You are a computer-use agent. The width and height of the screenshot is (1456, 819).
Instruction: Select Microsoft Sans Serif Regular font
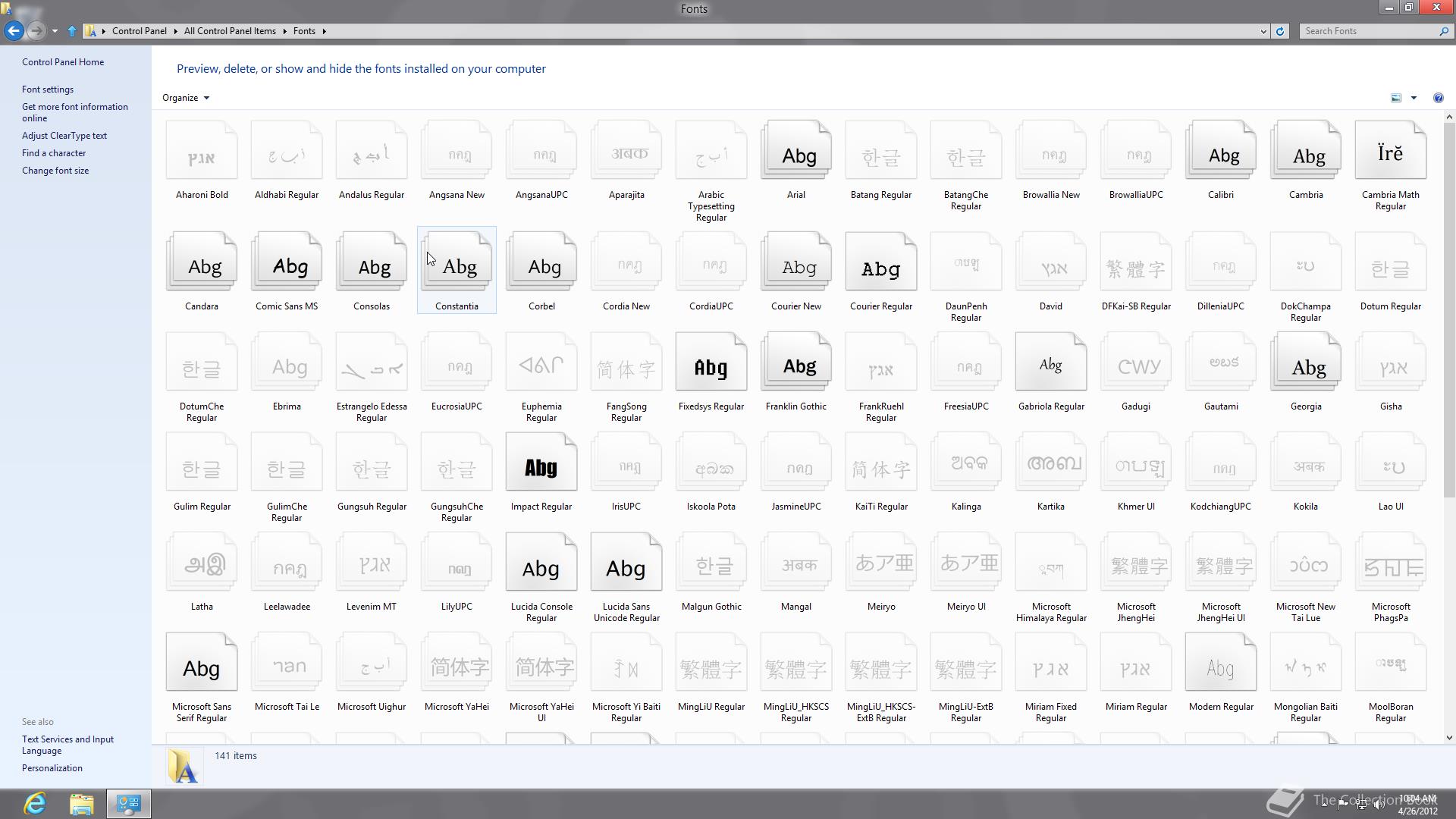click(x=202, y=662)
